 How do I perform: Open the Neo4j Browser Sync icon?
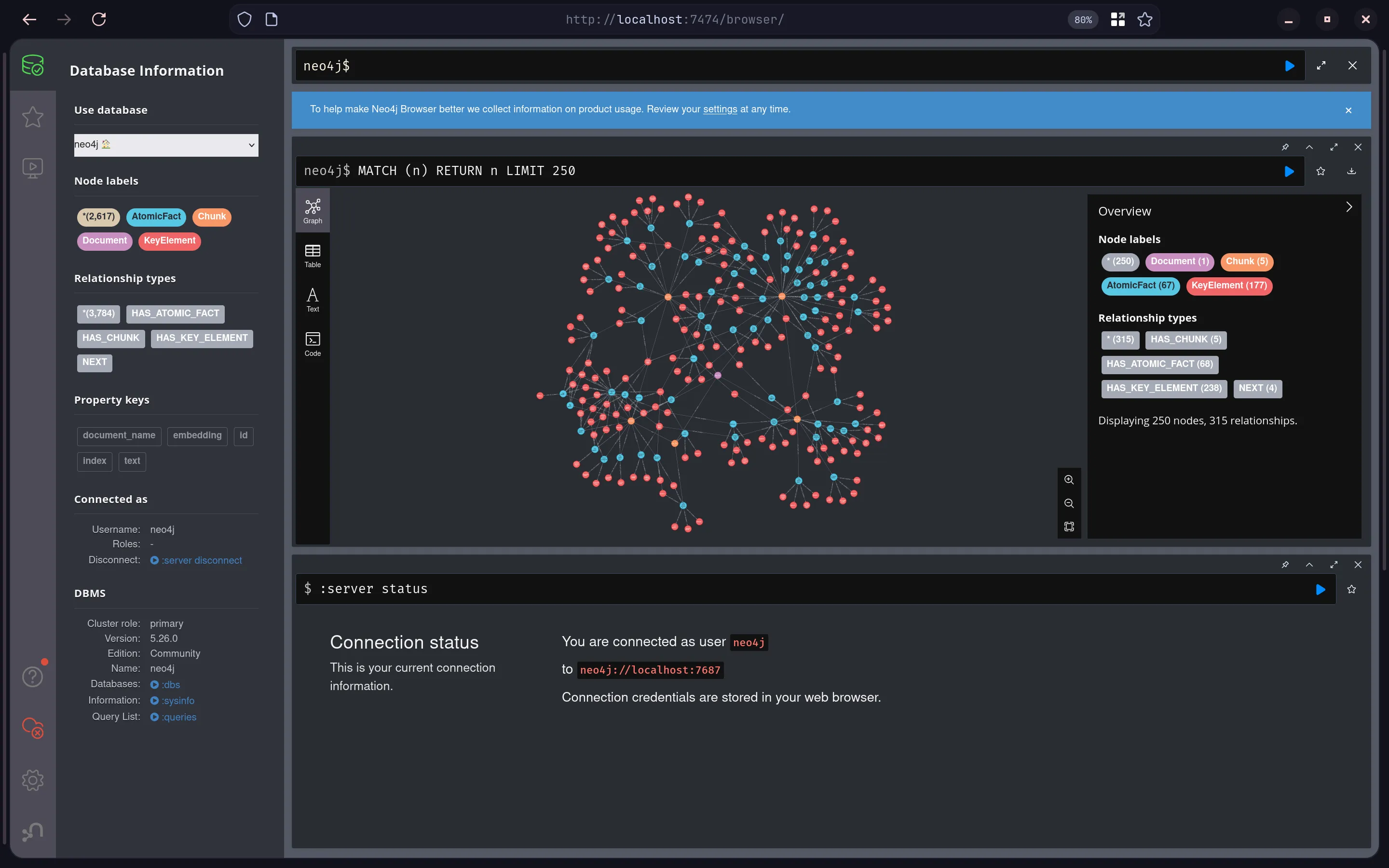click(x=33, y=728)
